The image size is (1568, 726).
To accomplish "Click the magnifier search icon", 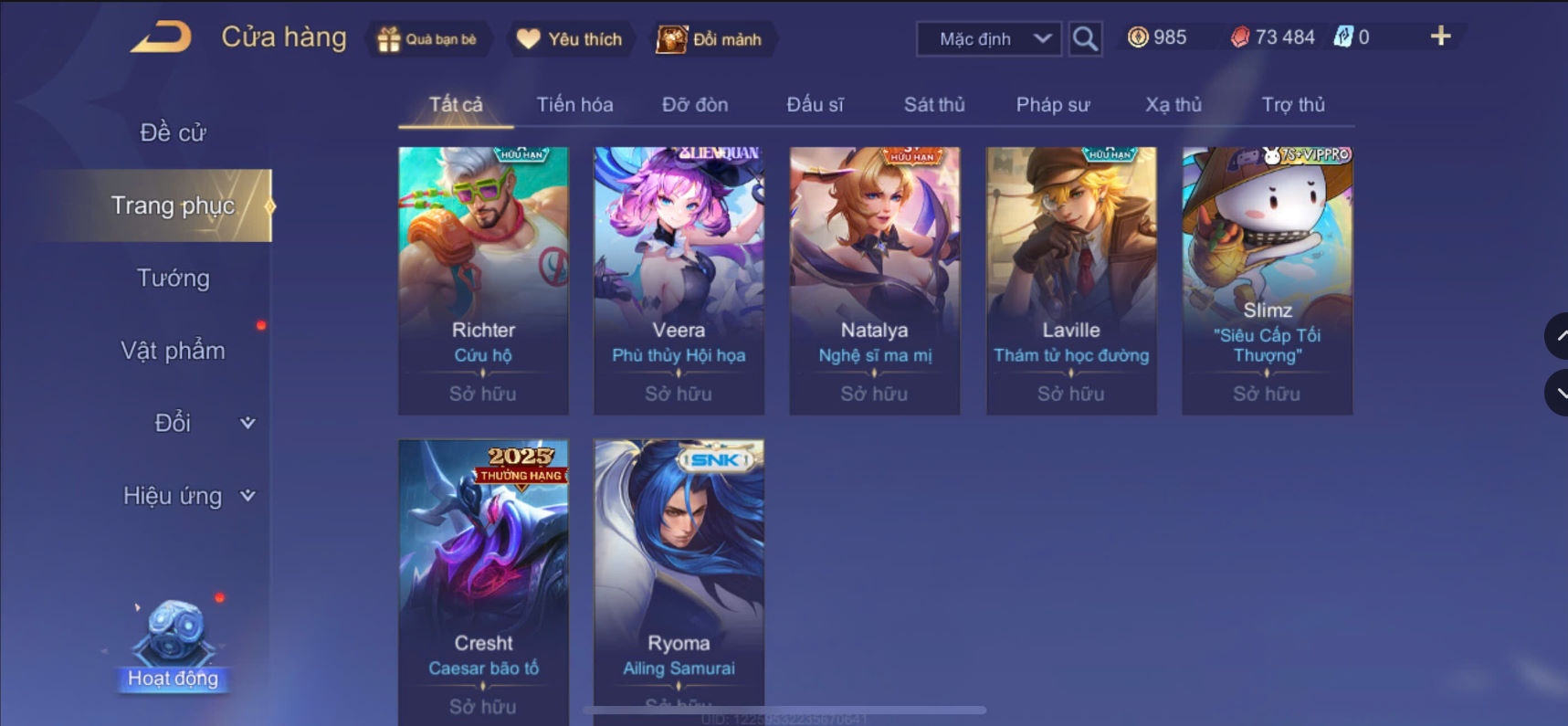I will coord(1085,38).
